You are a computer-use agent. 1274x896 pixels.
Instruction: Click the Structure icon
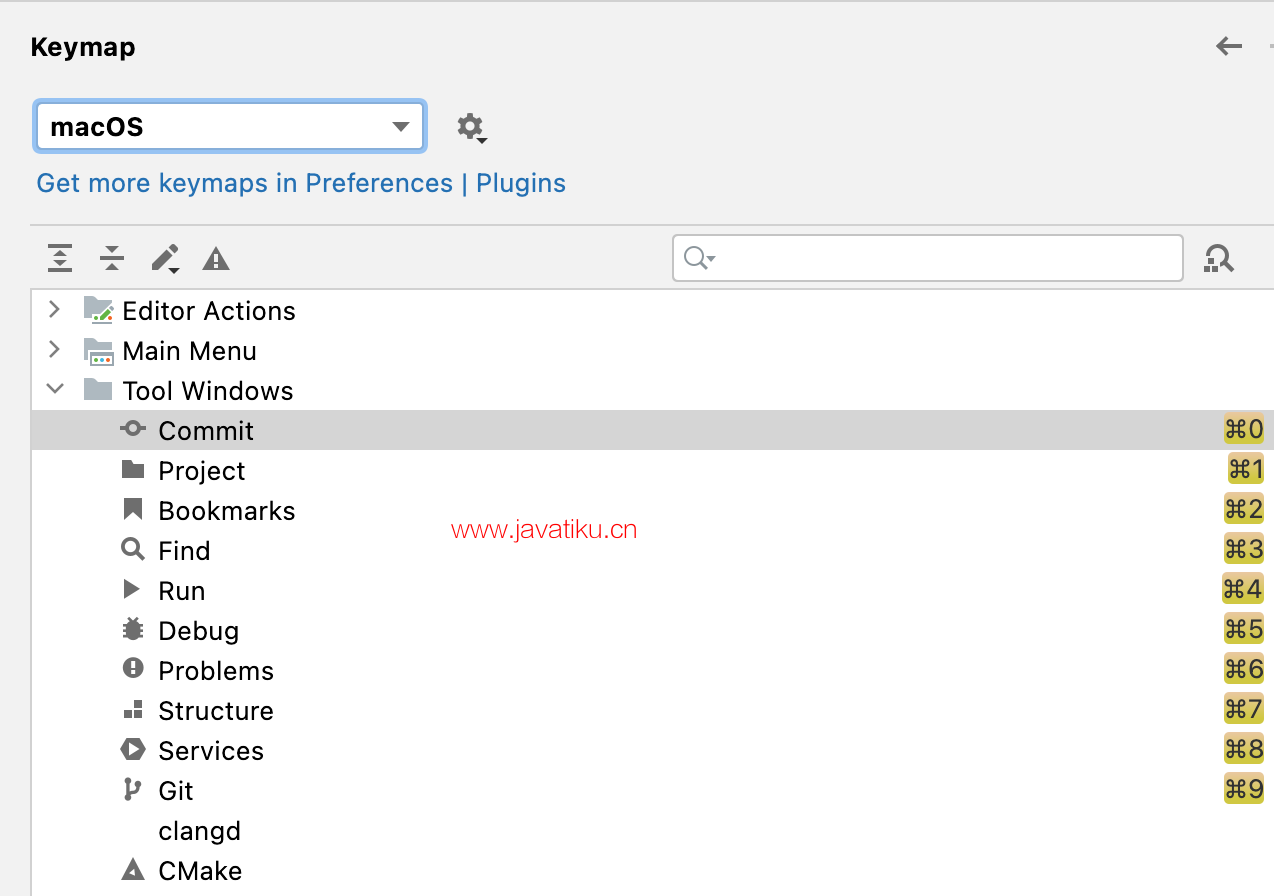pos(133,709)
